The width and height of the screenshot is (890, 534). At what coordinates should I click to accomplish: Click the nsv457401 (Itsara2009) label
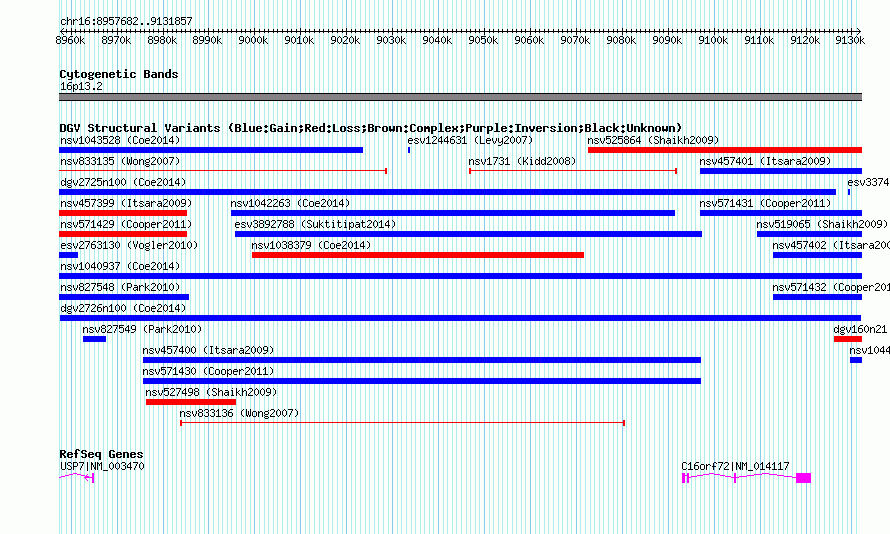click(765, 161)
